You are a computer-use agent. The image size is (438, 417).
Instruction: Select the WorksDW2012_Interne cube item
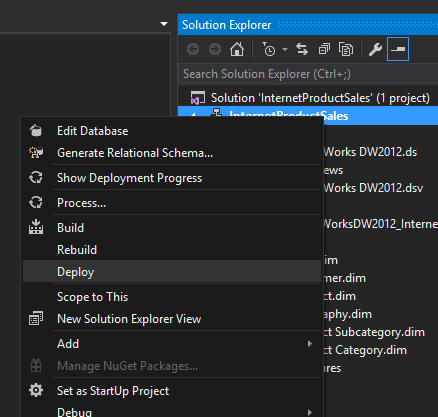381,224
